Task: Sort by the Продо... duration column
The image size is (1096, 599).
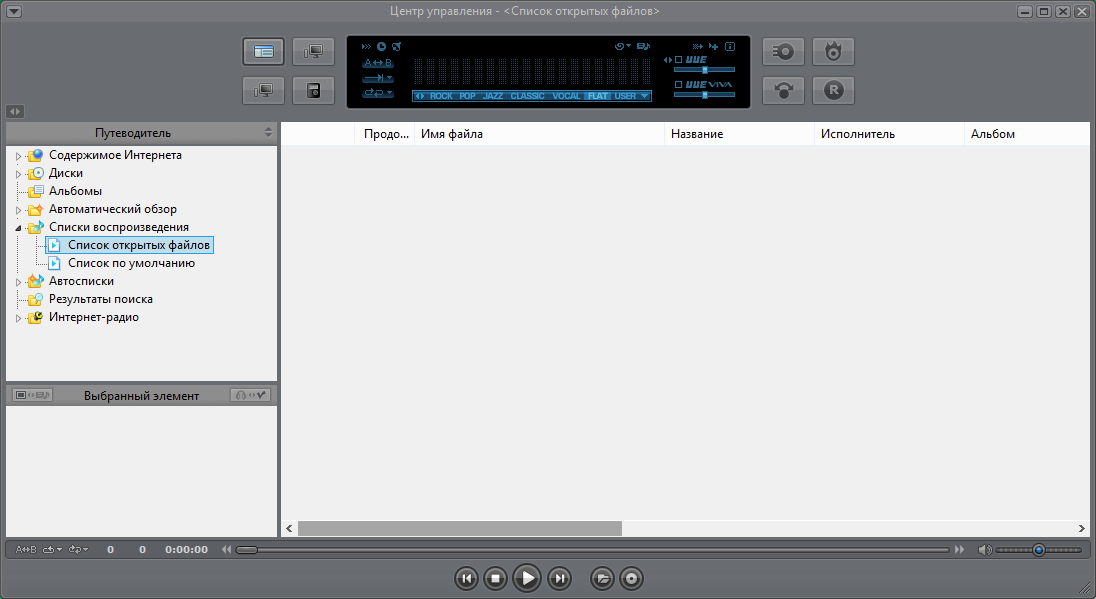Action: point(384,134)
